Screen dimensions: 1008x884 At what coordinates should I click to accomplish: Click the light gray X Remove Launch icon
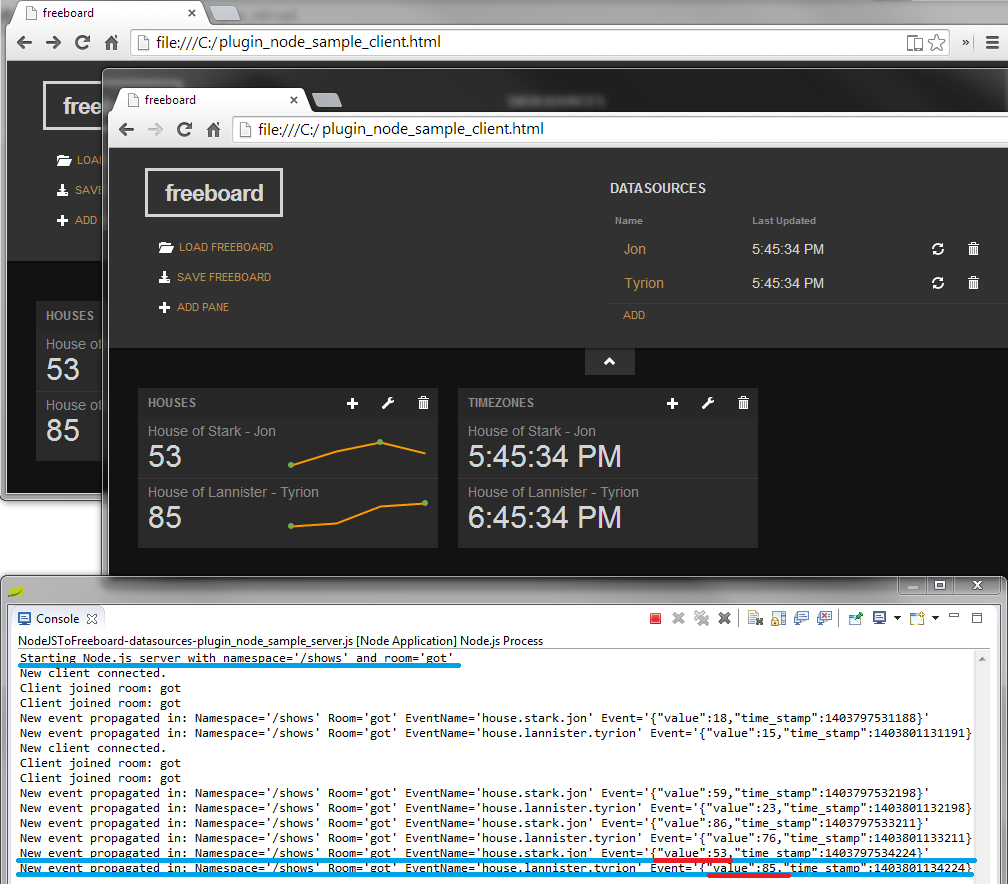point(678,618)
